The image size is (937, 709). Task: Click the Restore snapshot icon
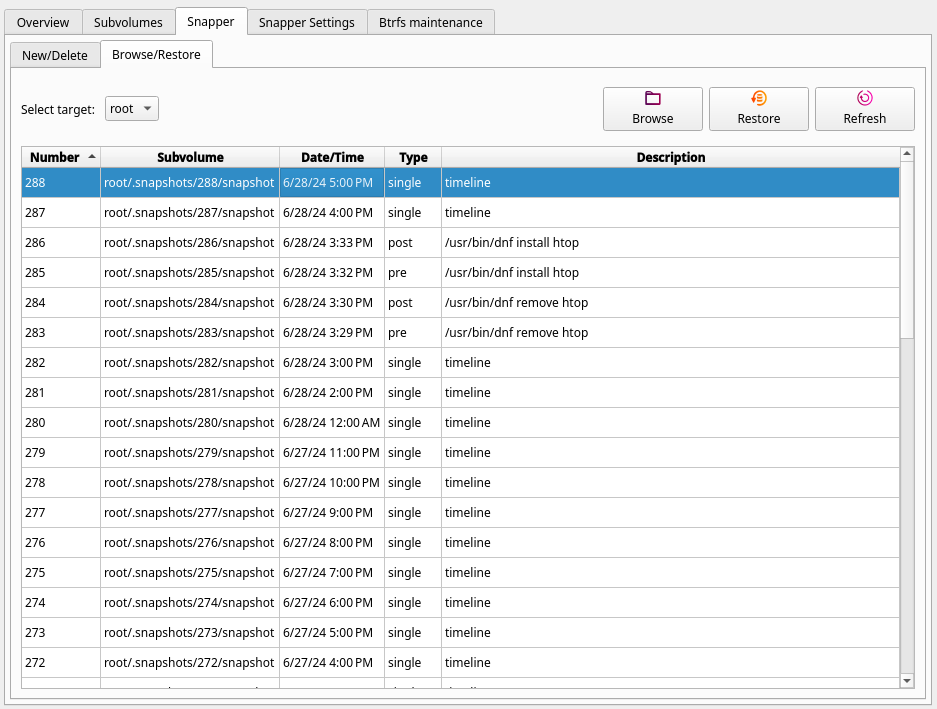[759, 98]
